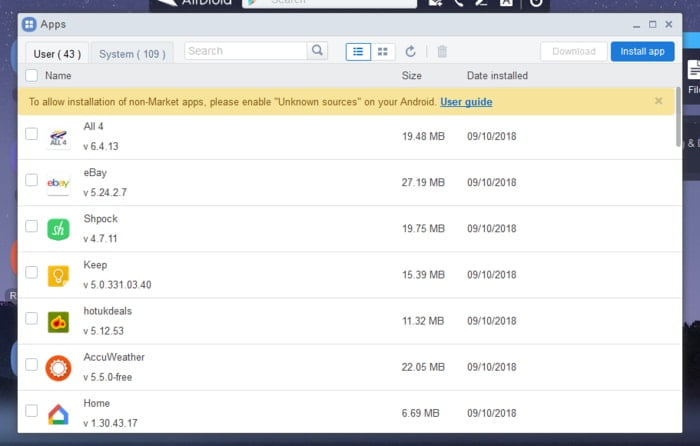
Task: Switch to grid view icon
Action: [x=383, y=52]
